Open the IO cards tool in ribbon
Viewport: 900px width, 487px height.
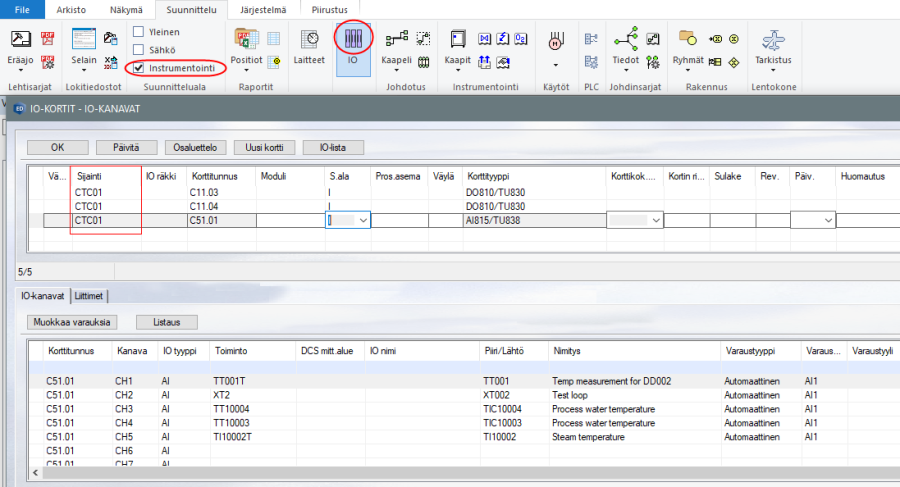click(x=352, y=41)
